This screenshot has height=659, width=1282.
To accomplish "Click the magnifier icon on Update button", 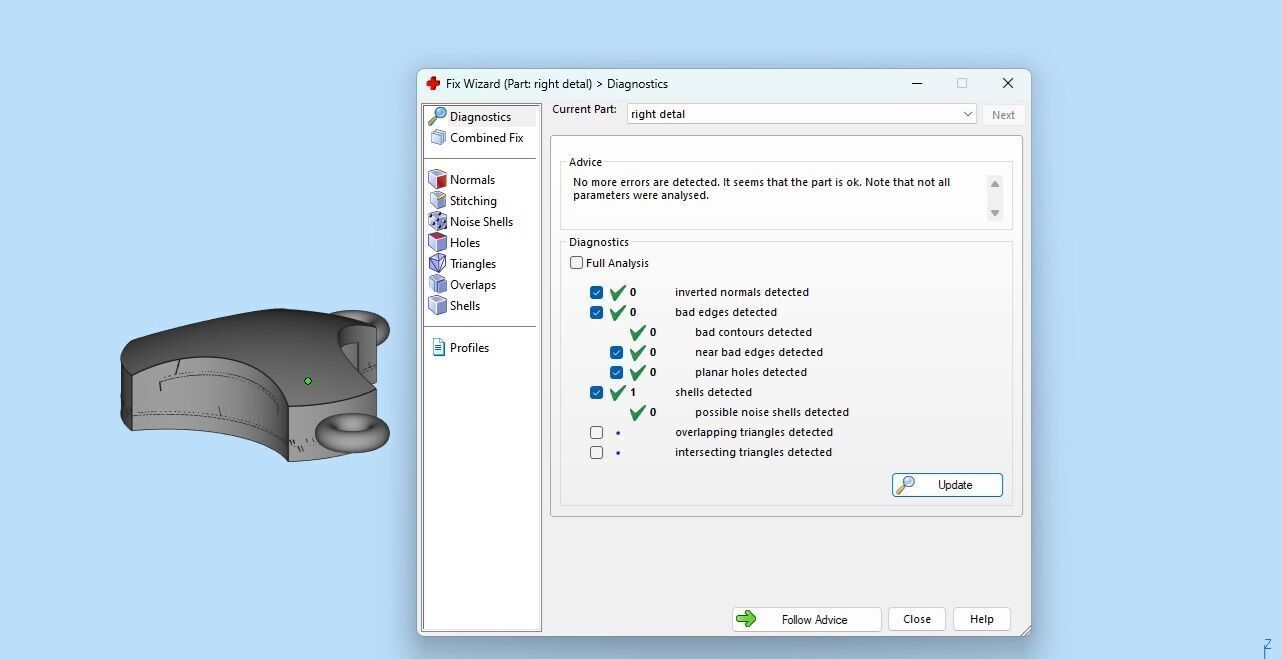I will tap(906, 485).
